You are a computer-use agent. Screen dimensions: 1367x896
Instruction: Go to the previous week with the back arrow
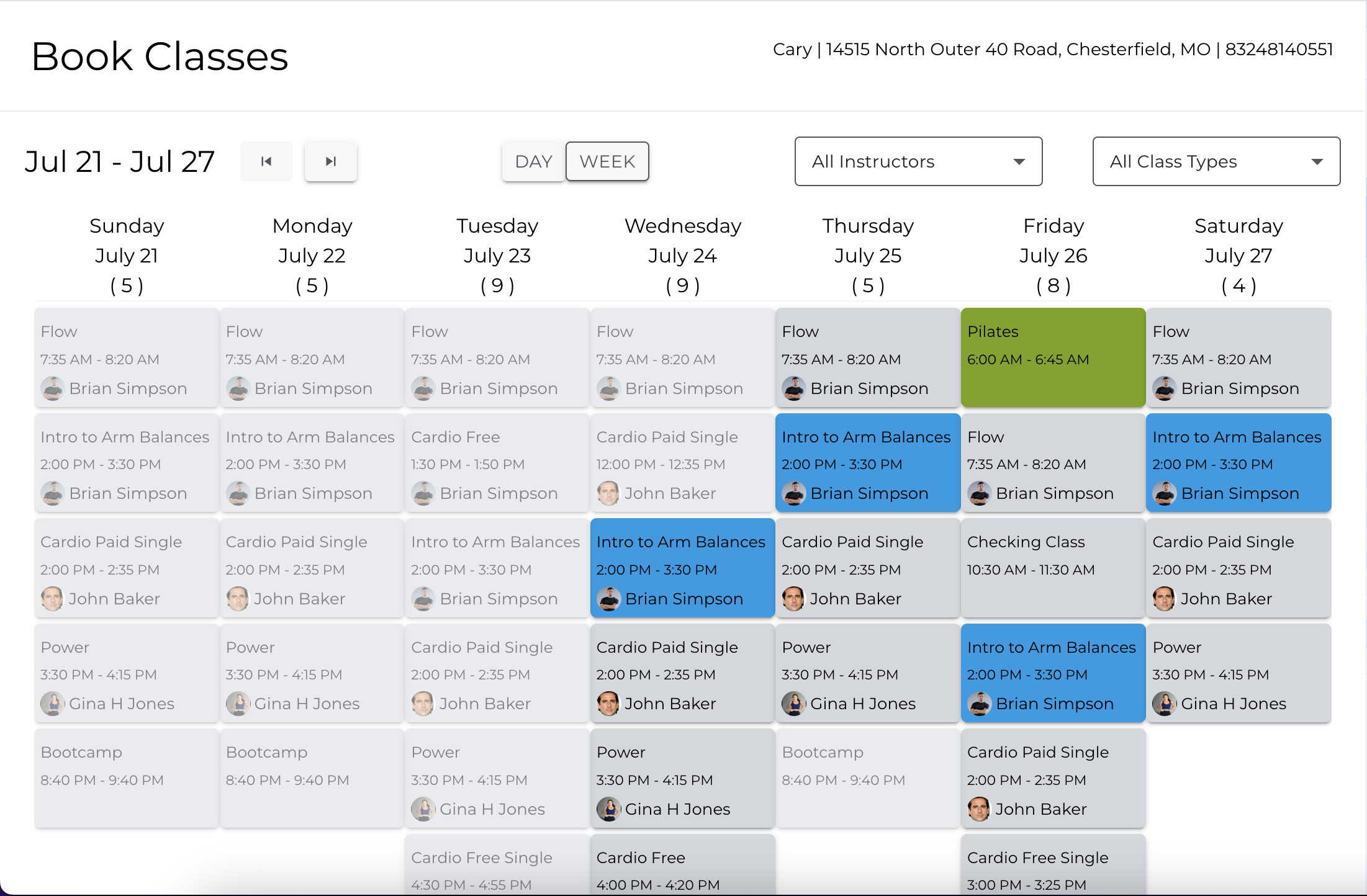pos(266,161)
